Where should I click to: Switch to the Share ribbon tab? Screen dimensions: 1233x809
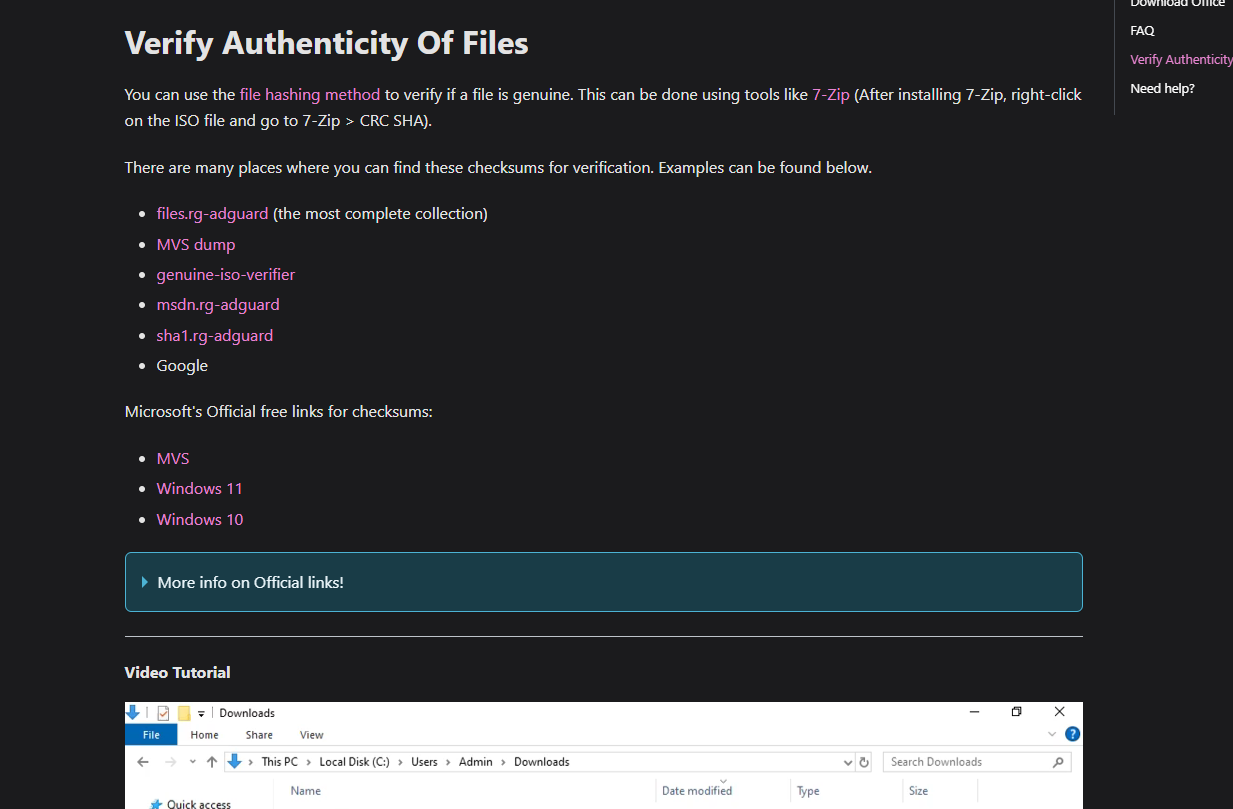point(259,734)
